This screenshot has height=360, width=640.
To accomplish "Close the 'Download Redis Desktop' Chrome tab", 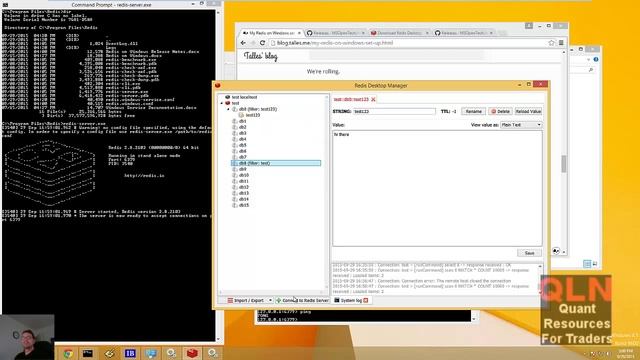I will click(x=427, y=33).
